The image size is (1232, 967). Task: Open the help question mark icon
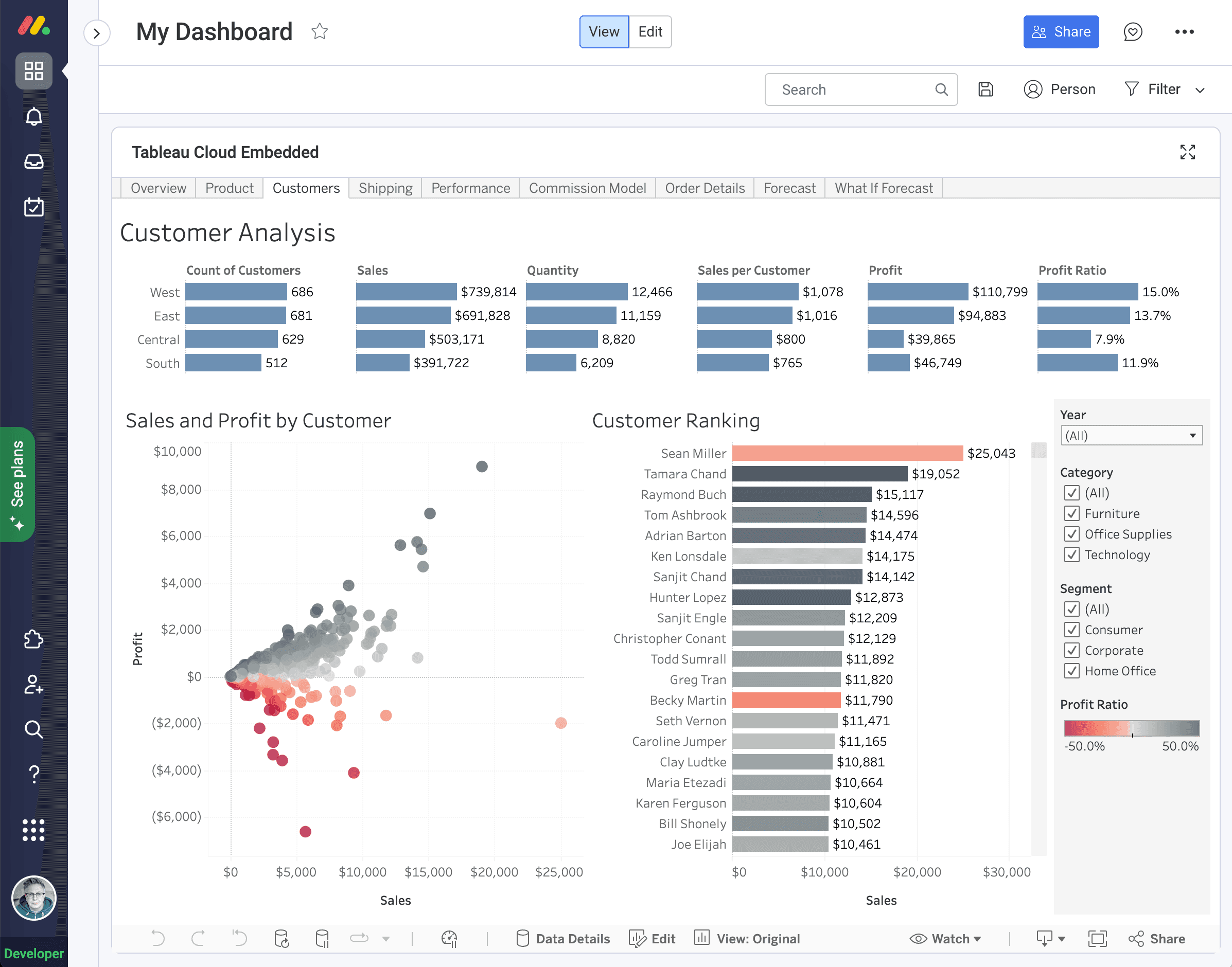coord(33,774)
